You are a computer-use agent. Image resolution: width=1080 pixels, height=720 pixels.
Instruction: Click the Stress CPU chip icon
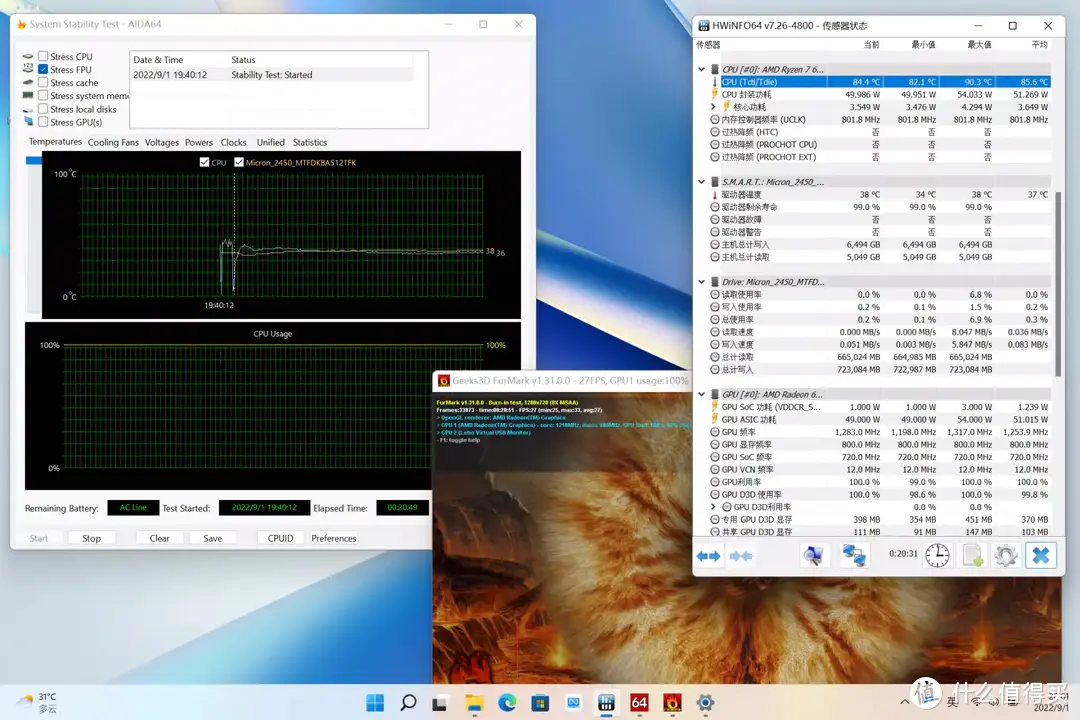click(28, 56)
